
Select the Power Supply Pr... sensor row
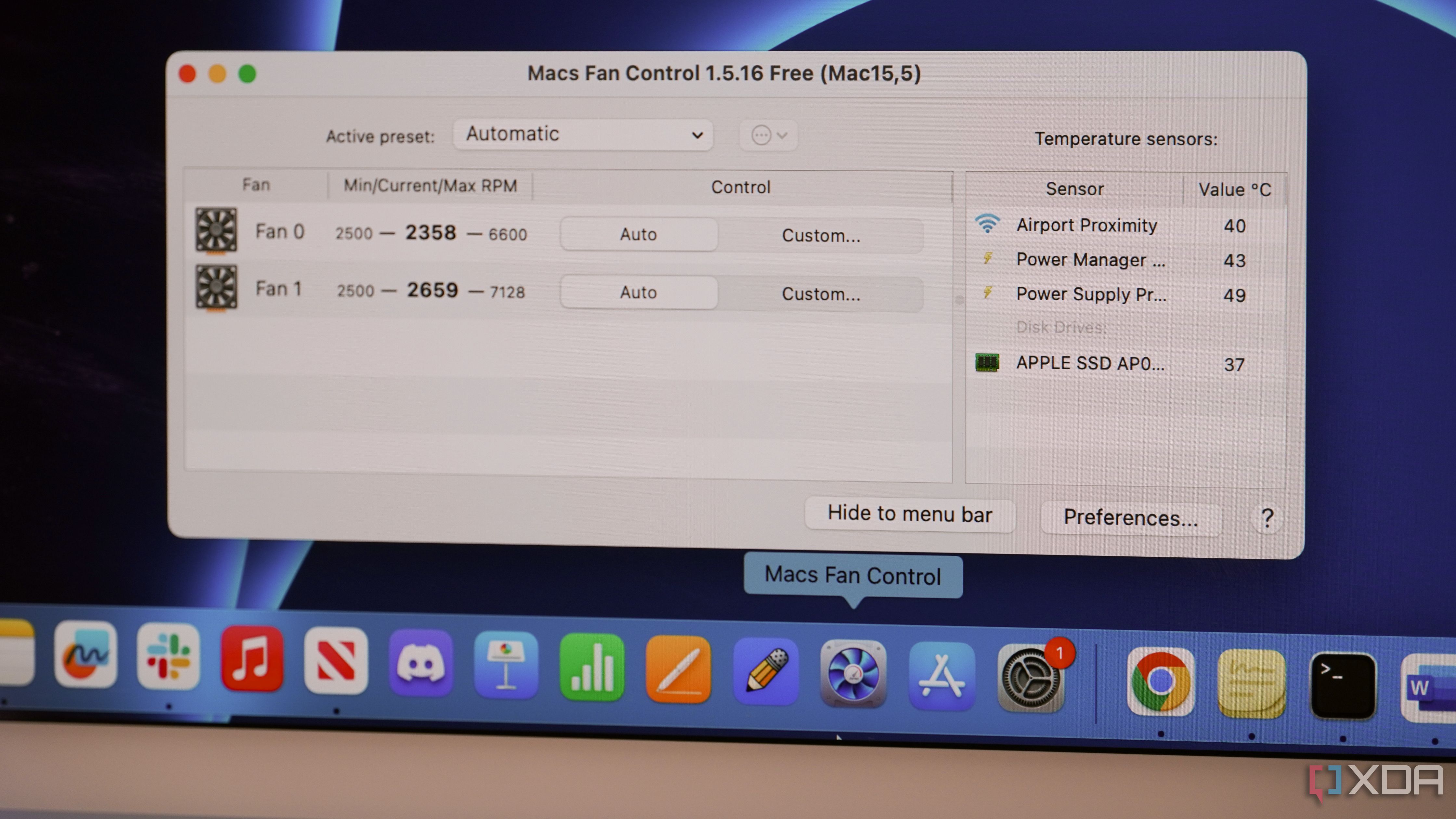1091,294
